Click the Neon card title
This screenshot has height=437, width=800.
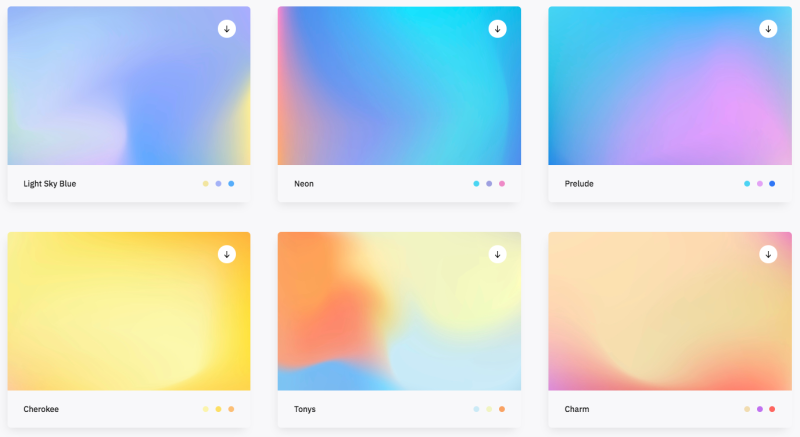304,184
